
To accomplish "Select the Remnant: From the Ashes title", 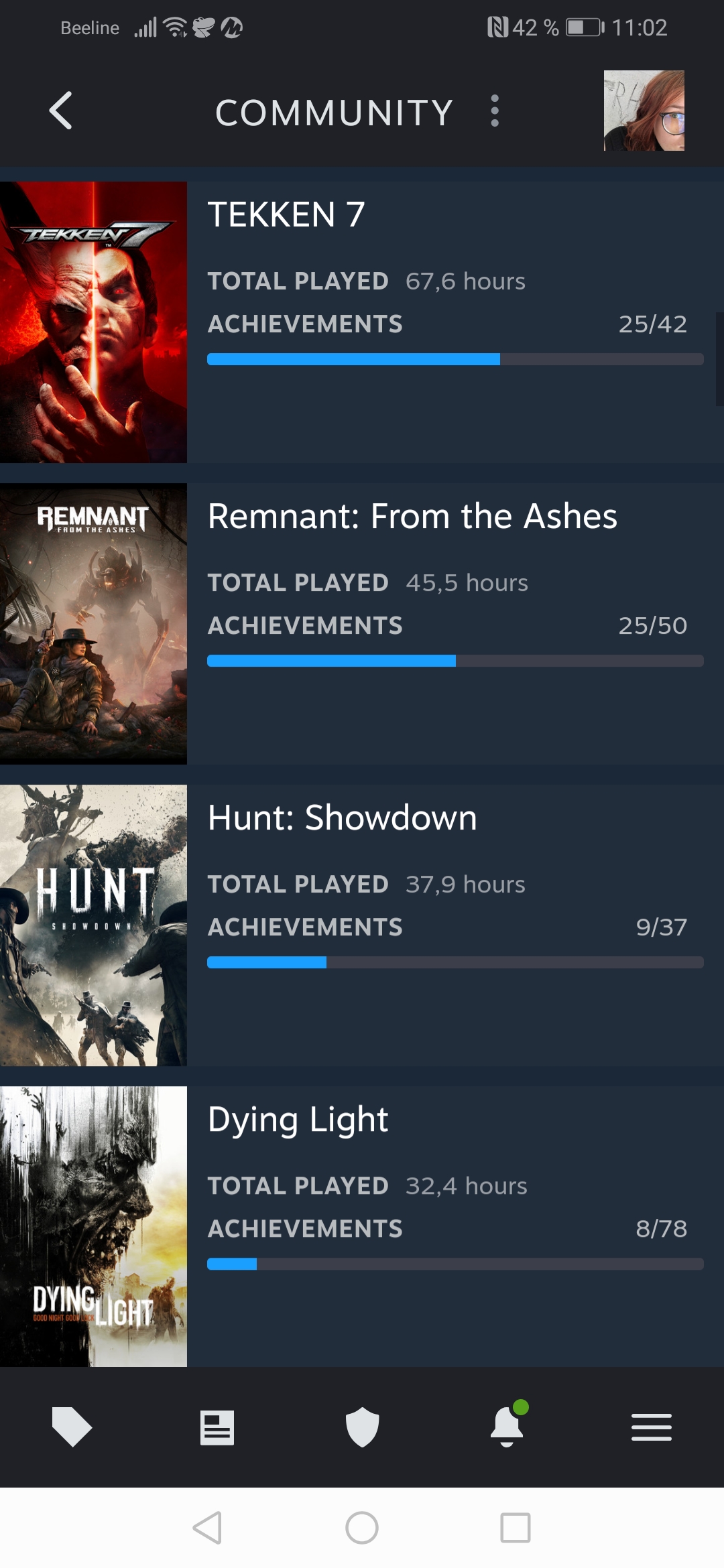I will pyautogui.click(x=412, y=517).
